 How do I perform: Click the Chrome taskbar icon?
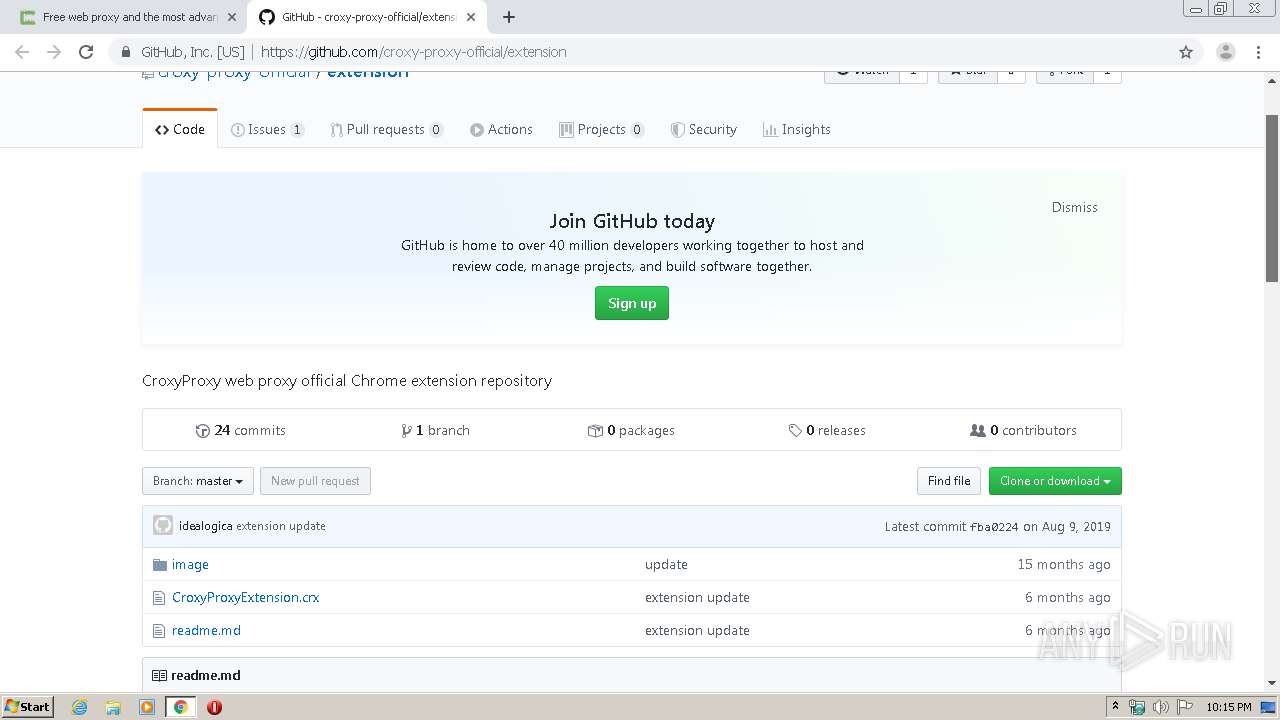click(180, 707)
